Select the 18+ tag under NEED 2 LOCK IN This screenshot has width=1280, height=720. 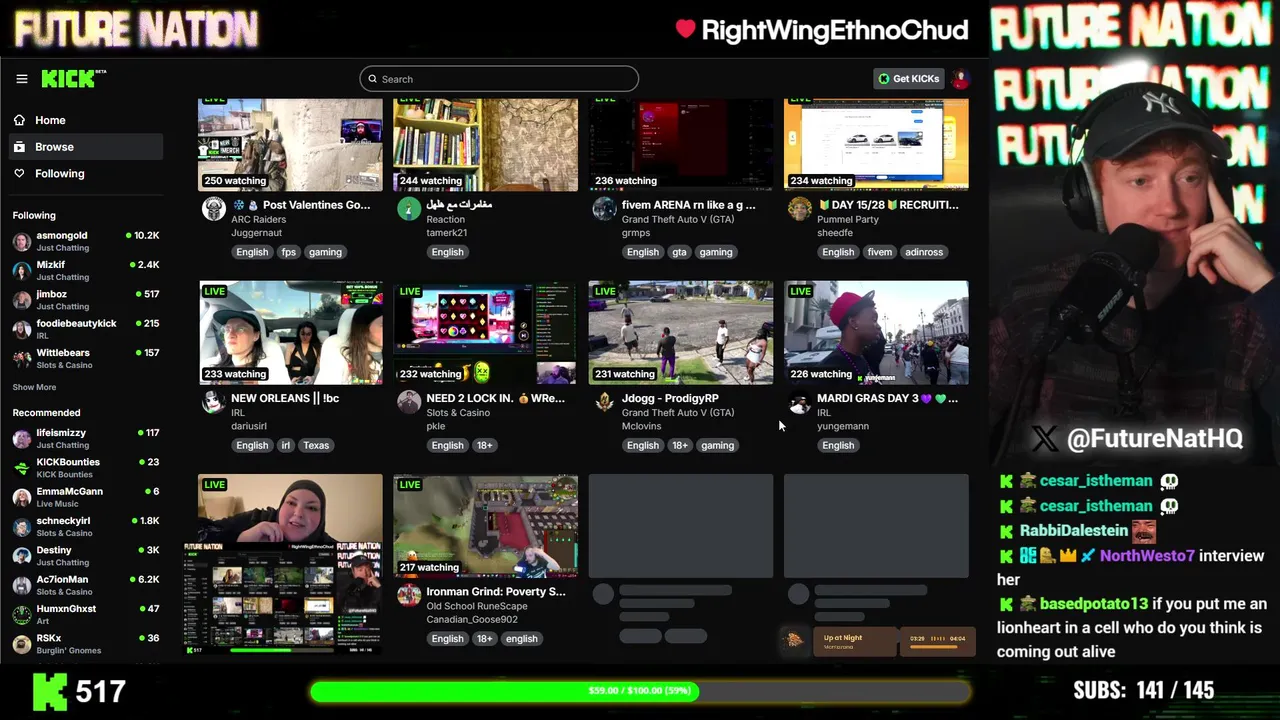(x=485, y=445)
